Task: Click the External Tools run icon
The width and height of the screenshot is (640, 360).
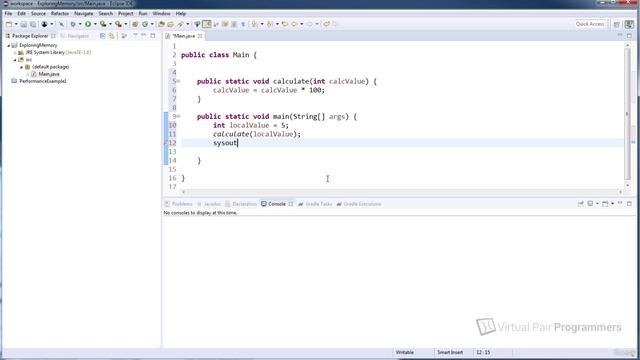Action: click(x=118, y=24)
